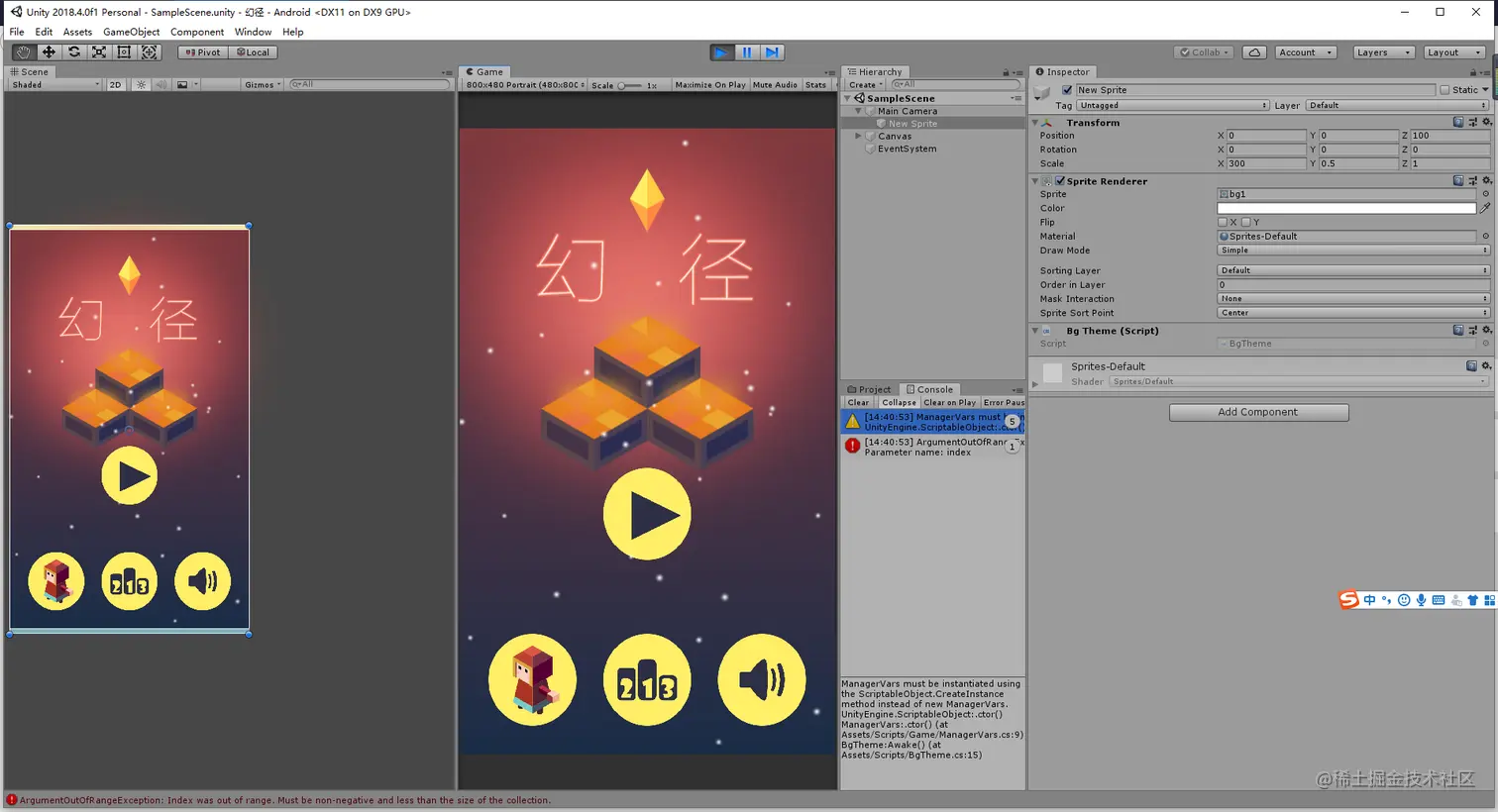Open the cloud services button
The height and width of the screenshot is (812, 1498).
1254,52
